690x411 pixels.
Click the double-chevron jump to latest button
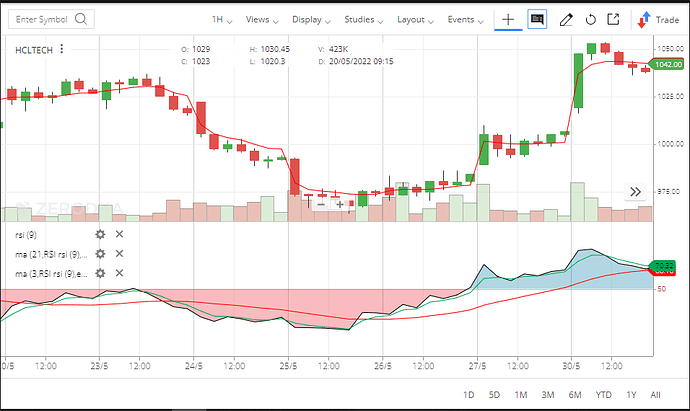[635, 192]
